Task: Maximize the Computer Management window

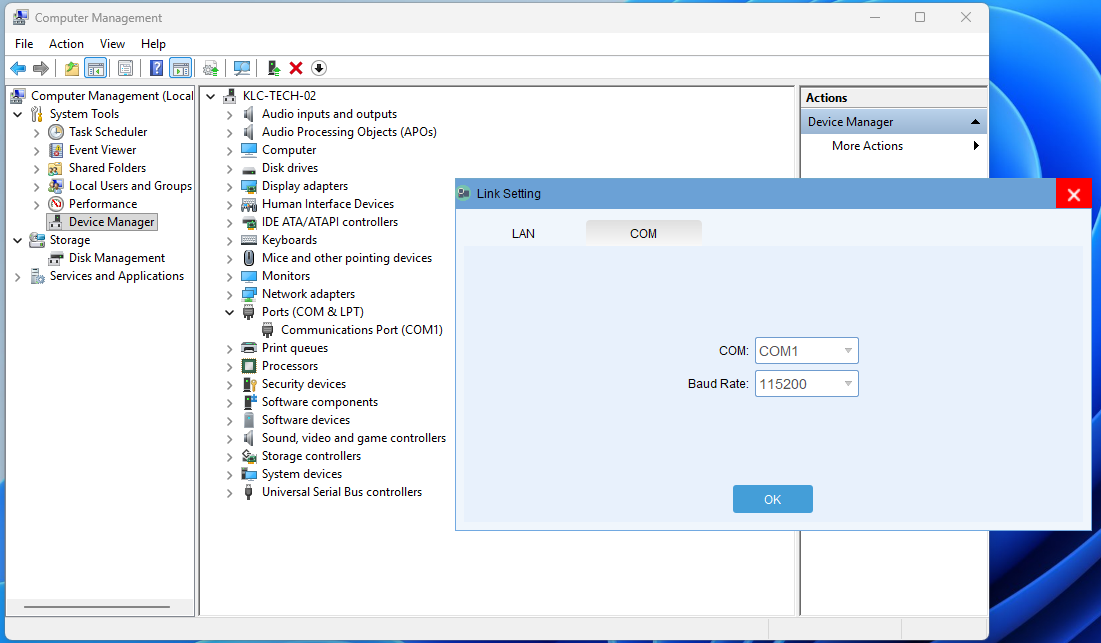Action: pyautogui.click(x=920, y=18)
